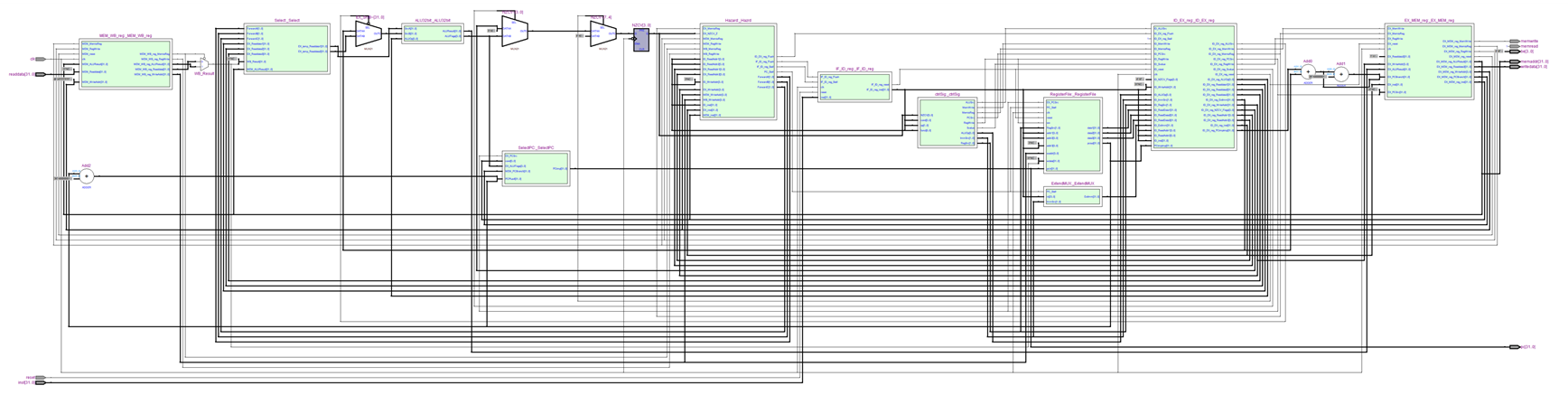The image size is (1568, 395).
Task: Select the ctrlSig module block
Action: pyautogui.click(x=947, y=122)
